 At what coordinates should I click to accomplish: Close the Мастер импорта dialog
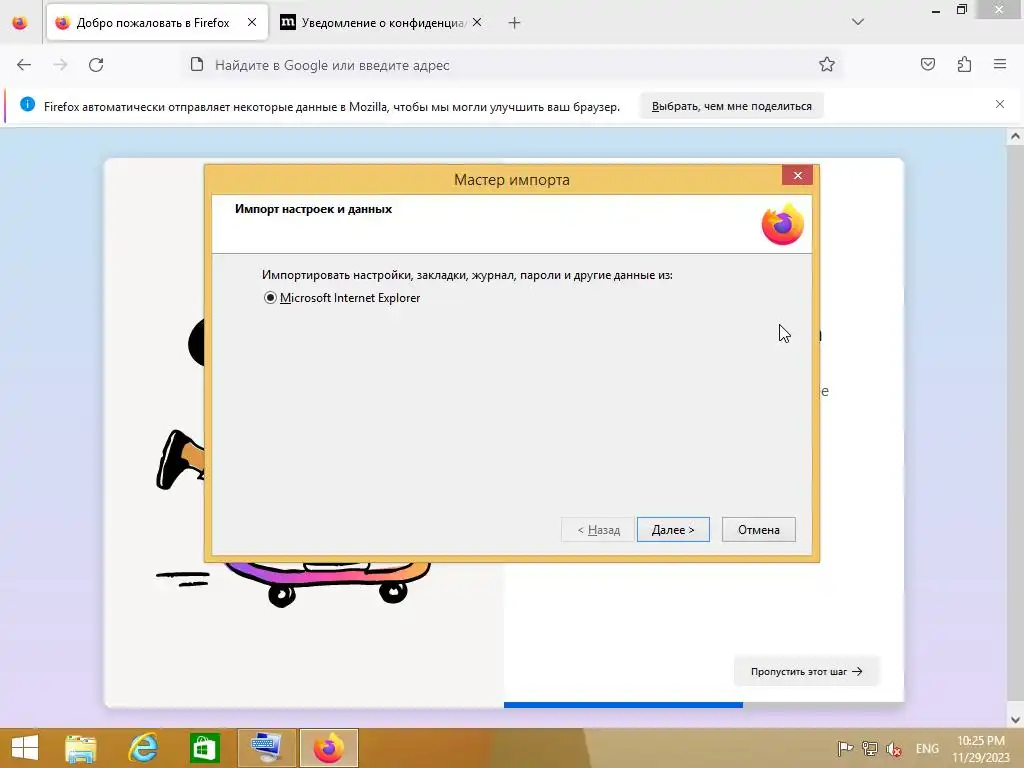click(x=797, y=175)
